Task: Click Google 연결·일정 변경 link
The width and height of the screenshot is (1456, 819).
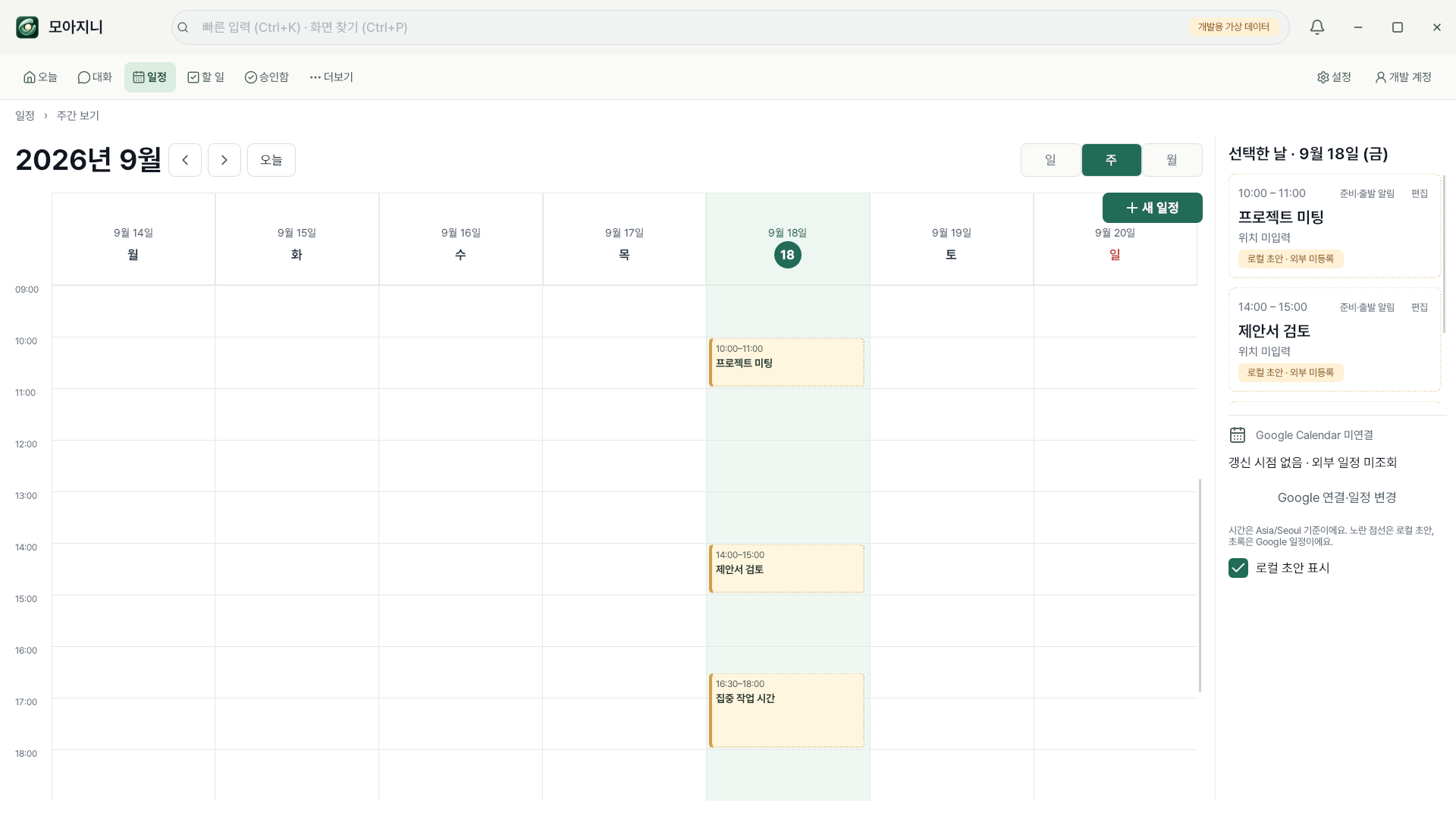Action: point(1337,497)
